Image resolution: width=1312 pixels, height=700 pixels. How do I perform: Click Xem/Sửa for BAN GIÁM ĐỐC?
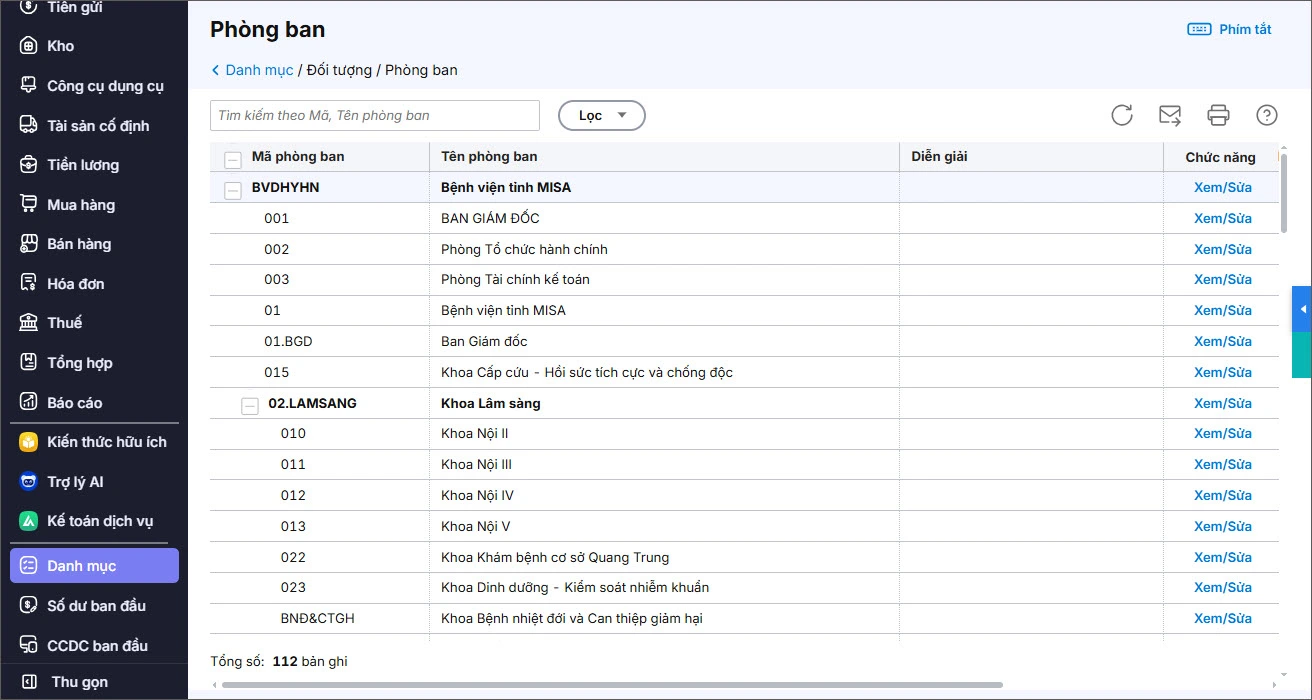tap(1222, 218)
